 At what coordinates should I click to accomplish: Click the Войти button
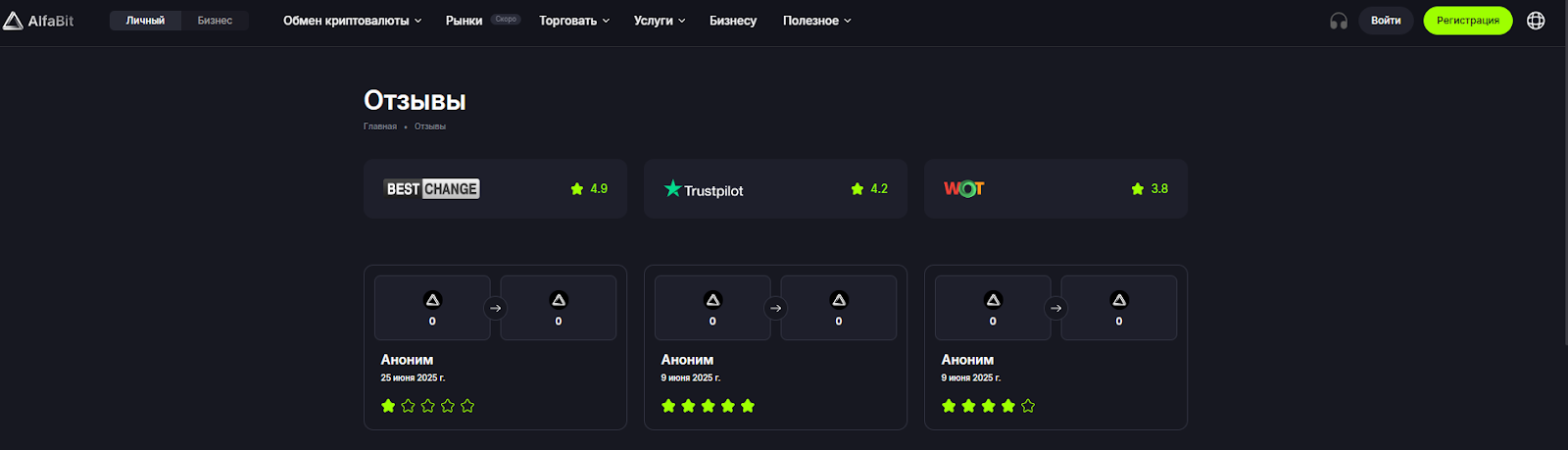click(1386, 21)
